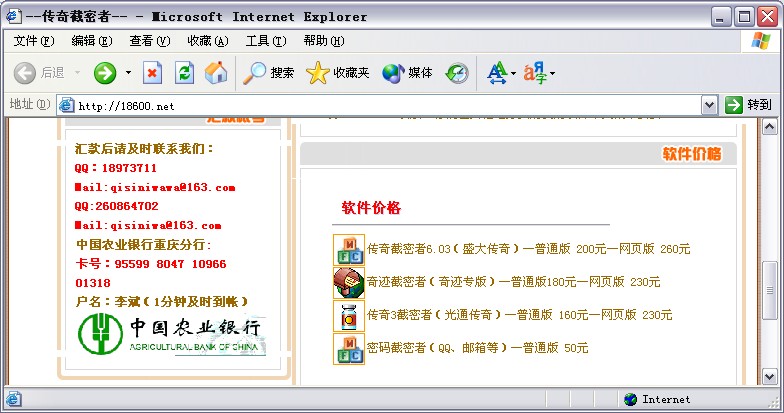Screen dimensions: 784x413
Task: Click the page icon in address bar
Action: 66,106
